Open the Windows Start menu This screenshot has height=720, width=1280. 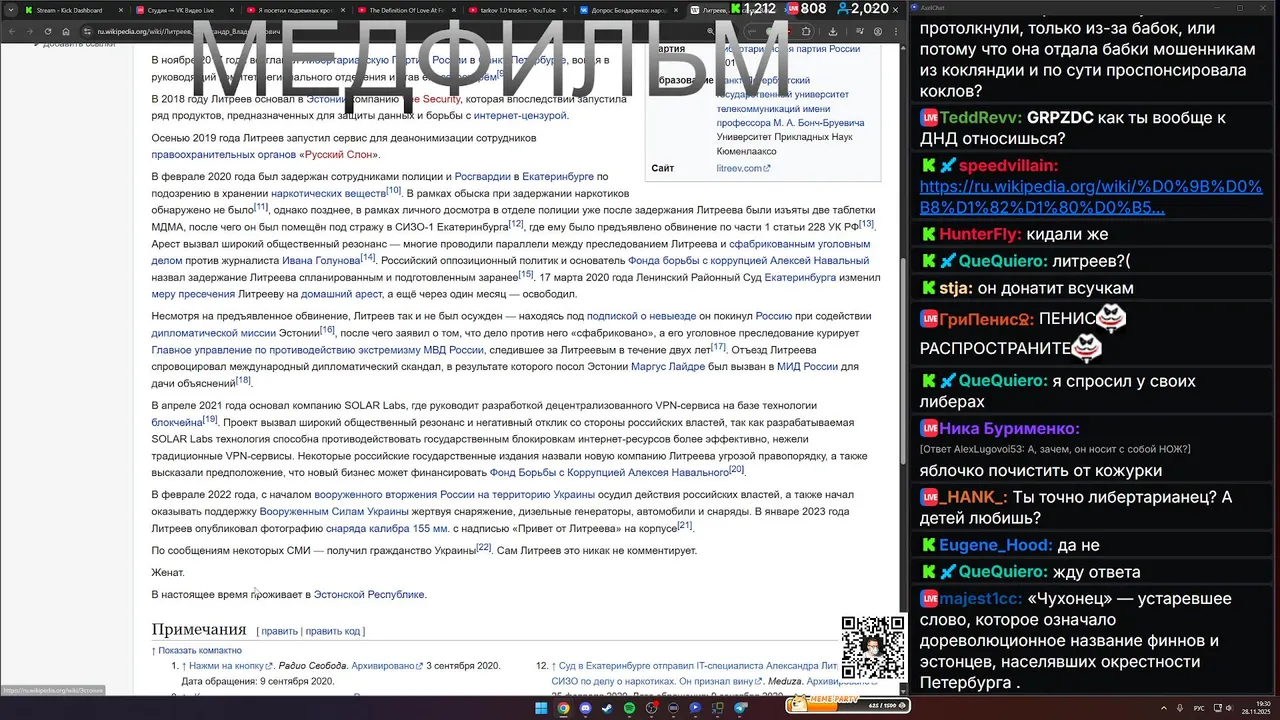[541, 708]
